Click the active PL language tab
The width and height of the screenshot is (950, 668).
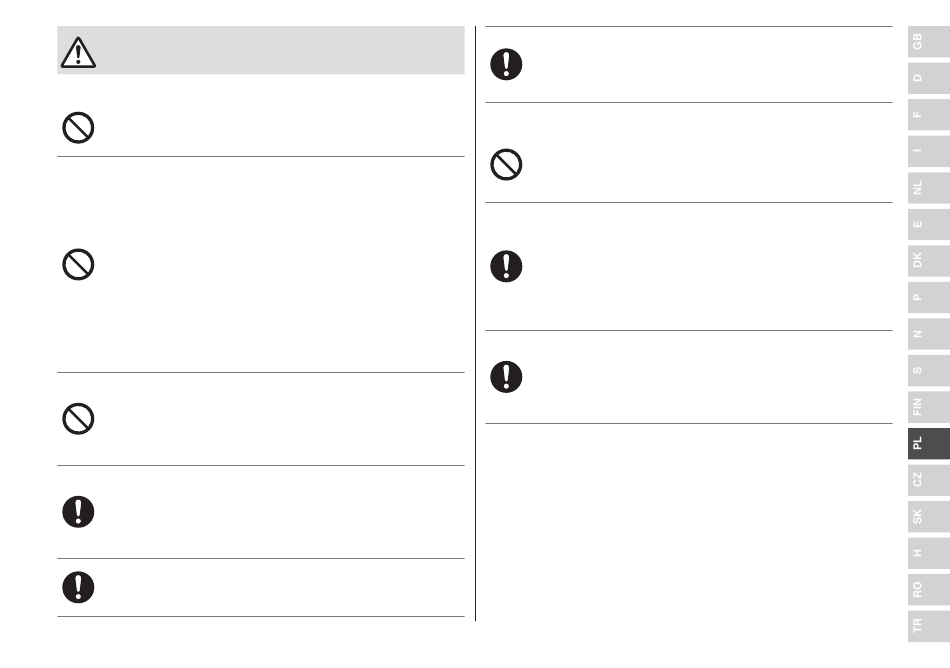coord(929,443)
